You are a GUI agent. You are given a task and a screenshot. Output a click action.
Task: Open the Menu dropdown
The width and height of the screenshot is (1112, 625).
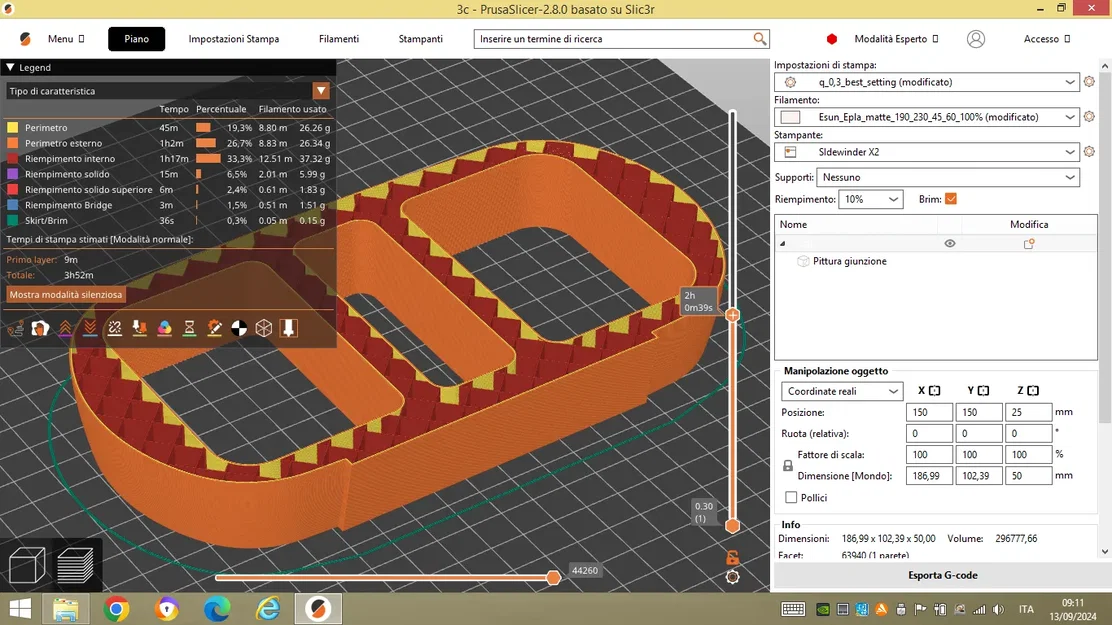(x=66, y=39)
